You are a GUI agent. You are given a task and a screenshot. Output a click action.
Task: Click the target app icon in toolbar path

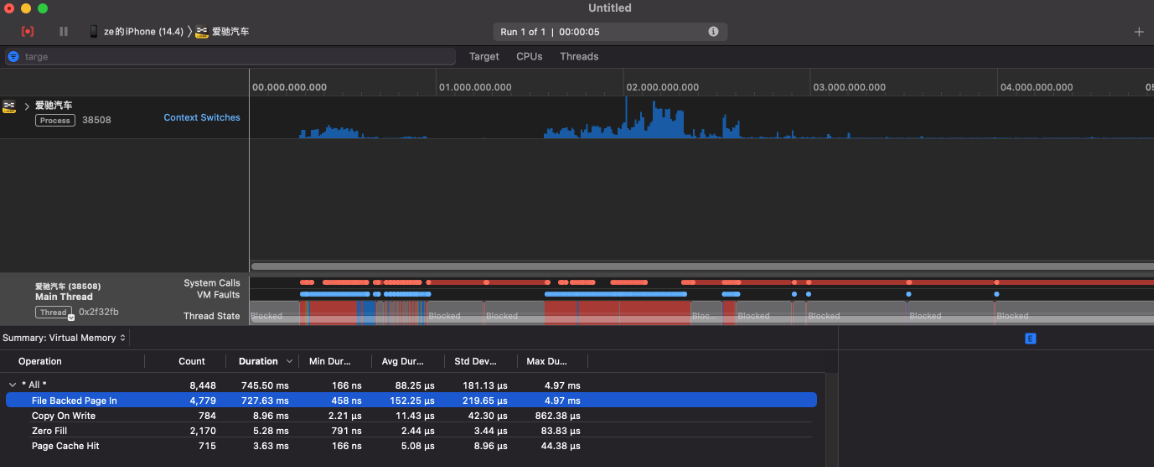coord(202,32)
